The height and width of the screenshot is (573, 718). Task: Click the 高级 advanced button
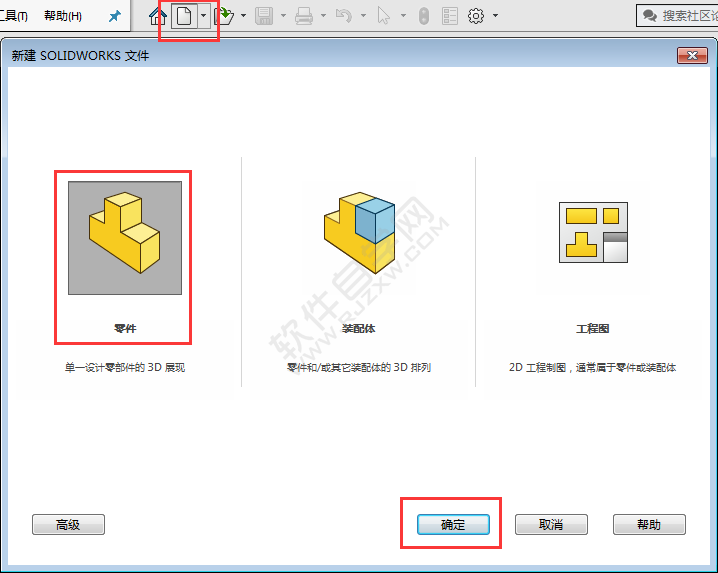point(68,524)
